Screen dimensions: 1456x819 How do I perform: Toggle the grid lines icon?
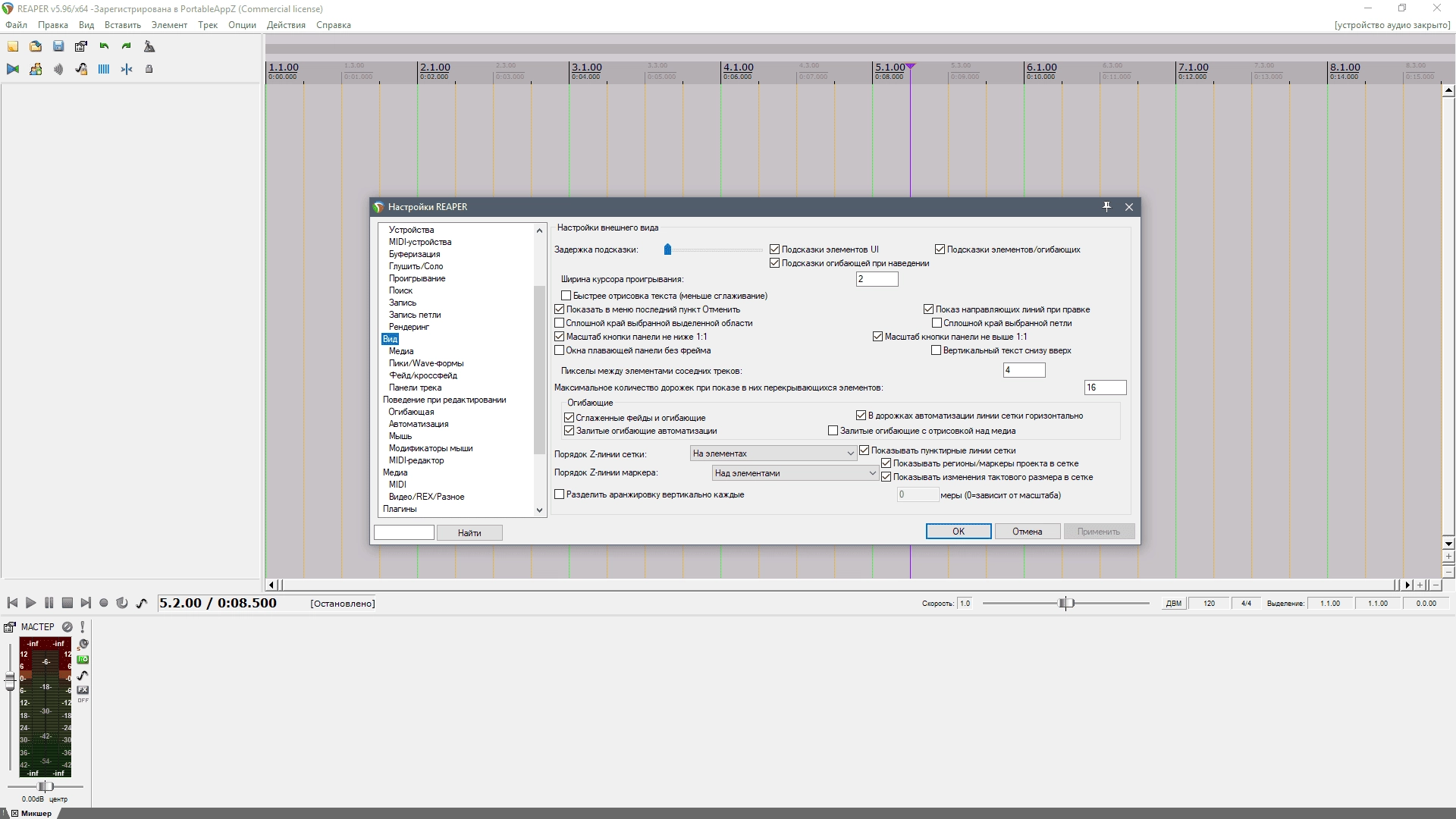104,69
